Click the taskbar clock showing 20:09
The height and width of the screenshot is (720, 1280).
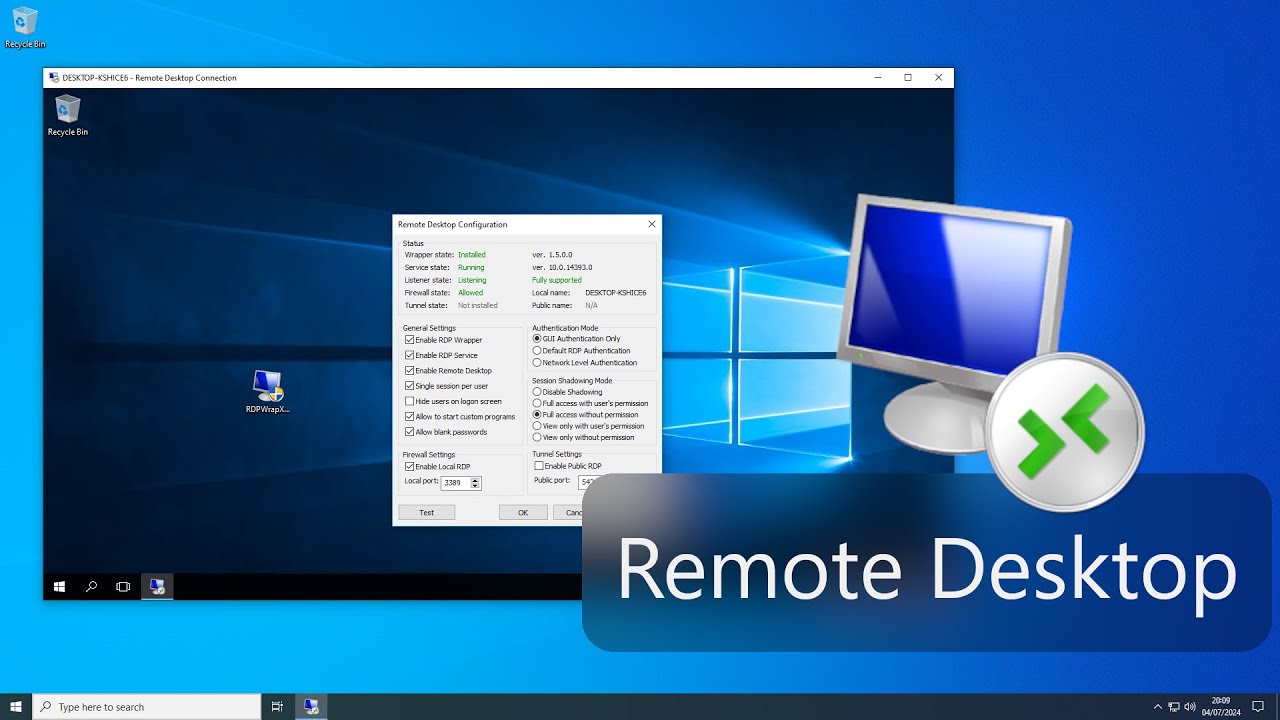pyautogui.click(x=1221, y=707)
